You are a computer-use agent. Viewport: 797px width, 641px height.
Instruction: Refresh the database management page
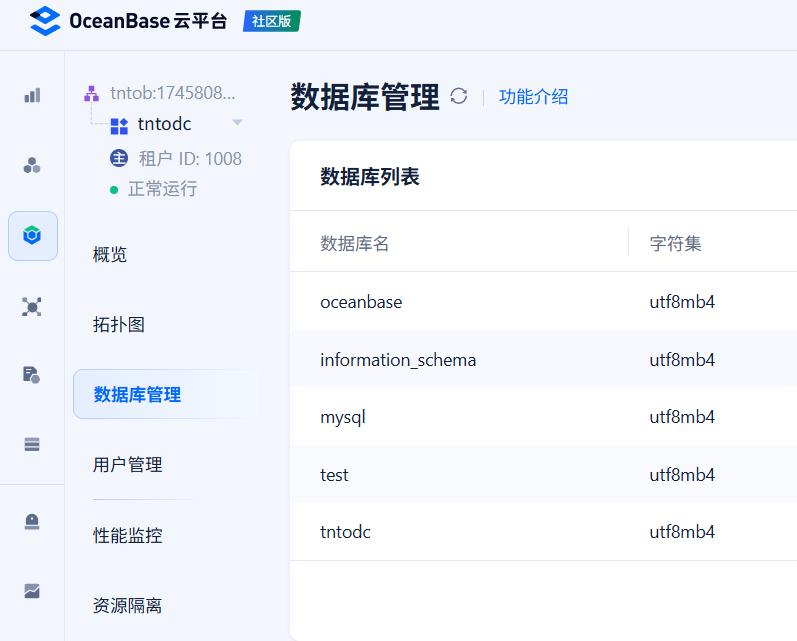(458, 96)
